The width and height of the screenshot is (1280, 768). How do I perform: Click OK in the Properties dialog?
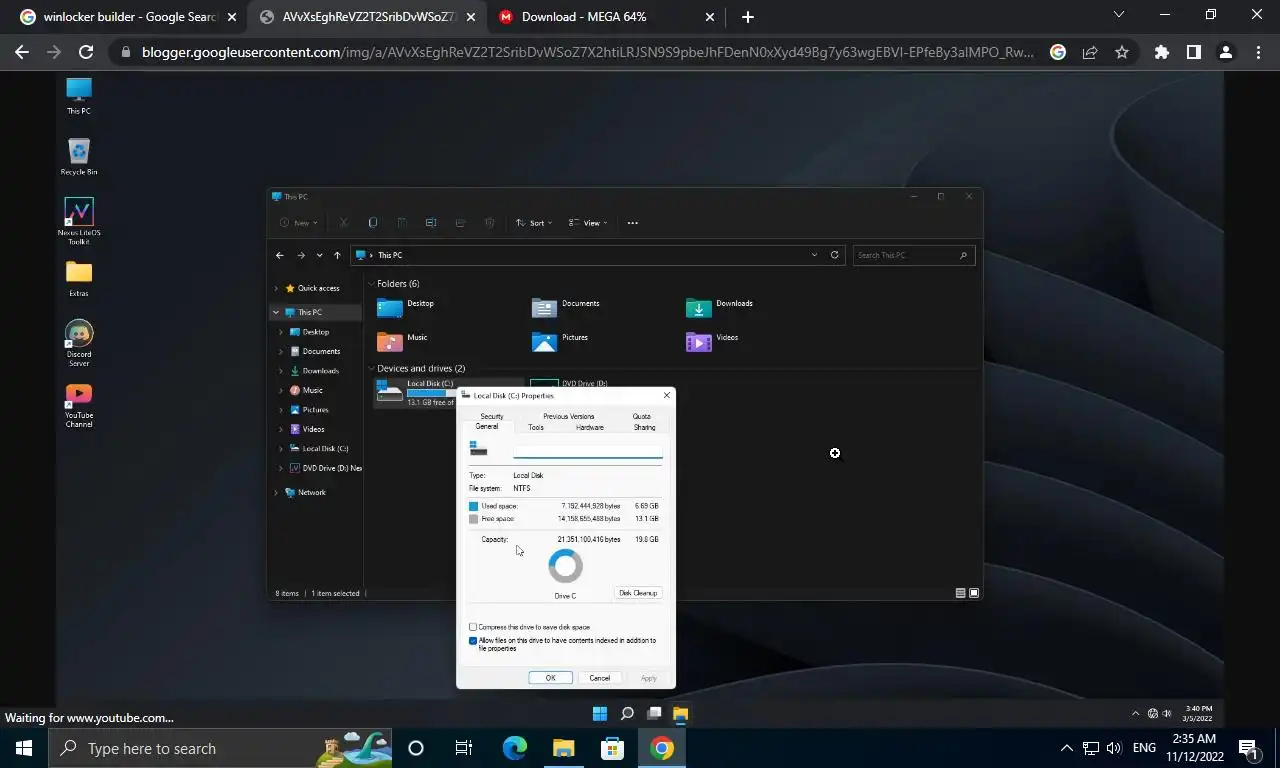pos(550,678)
